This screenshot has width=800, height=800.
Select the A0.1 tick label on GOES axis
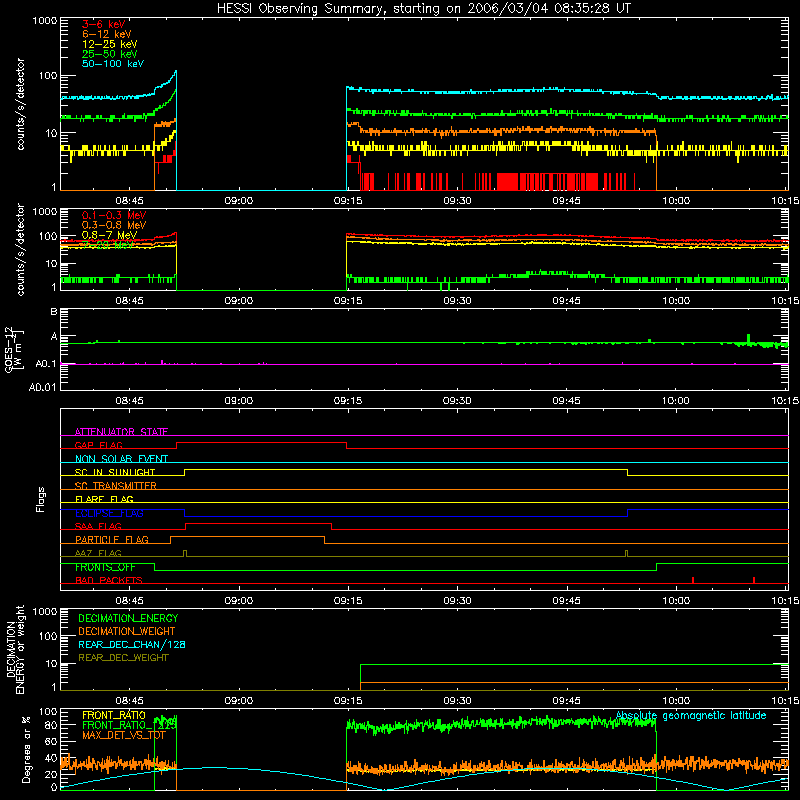(x=45, y=364)
